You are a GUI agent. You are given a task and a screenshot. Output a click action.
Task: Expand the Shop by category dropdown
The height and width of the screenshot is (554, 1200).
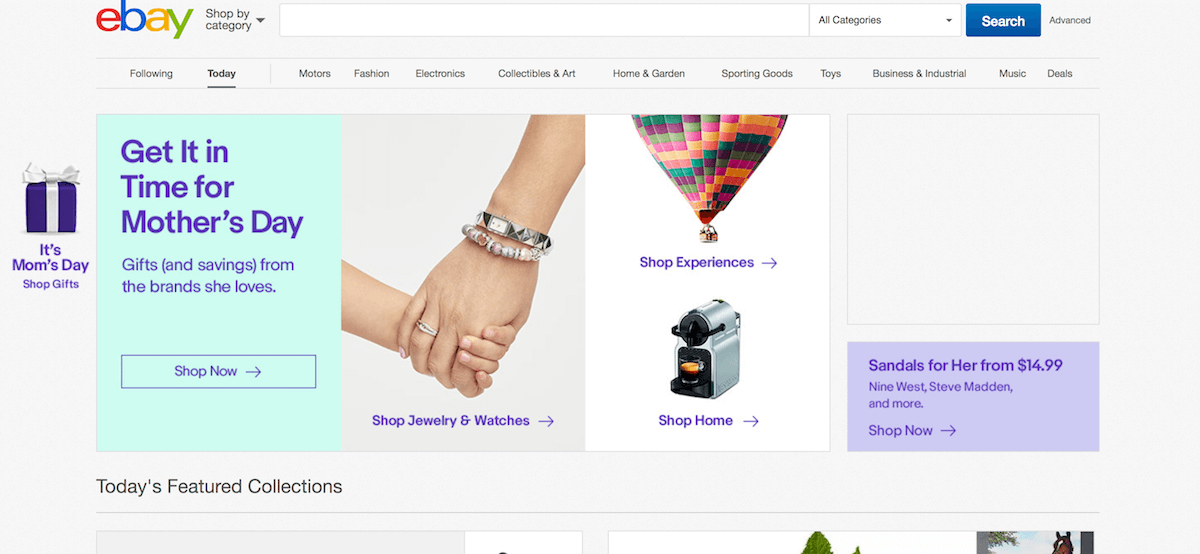(x=235, y=20)
